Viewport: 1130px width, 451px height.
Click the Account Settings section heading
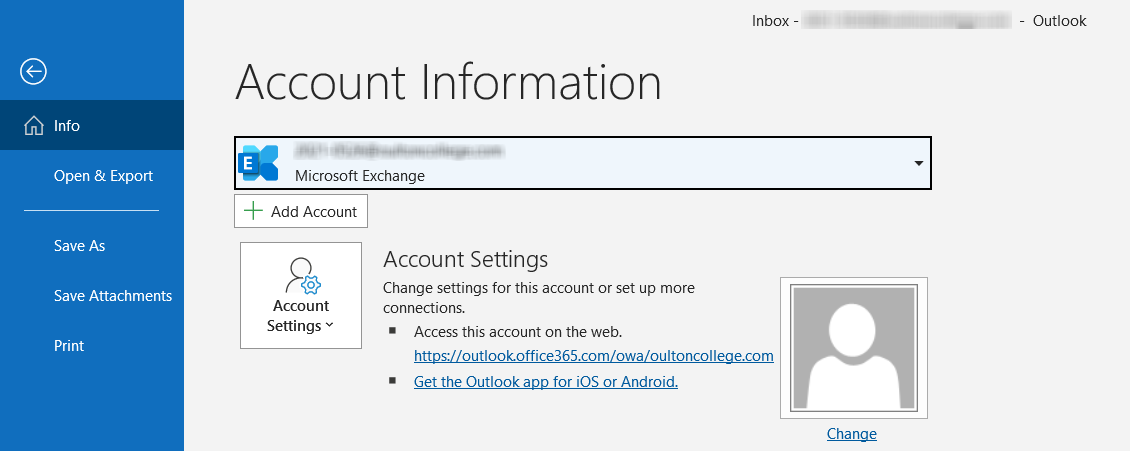pyautogui.click(x=466, y=259)
